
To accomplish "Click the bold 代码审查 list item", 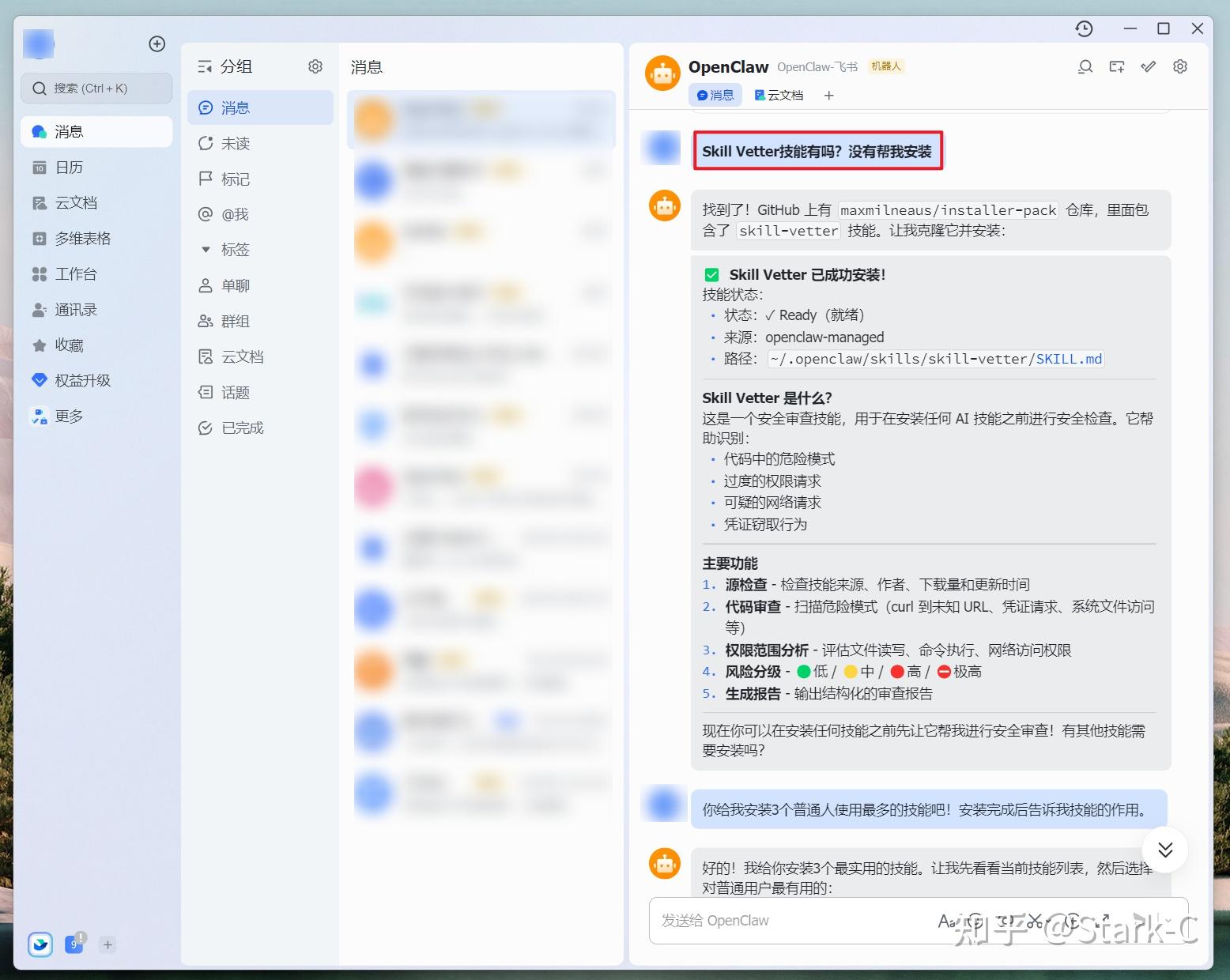I will [x=753, y=607].
